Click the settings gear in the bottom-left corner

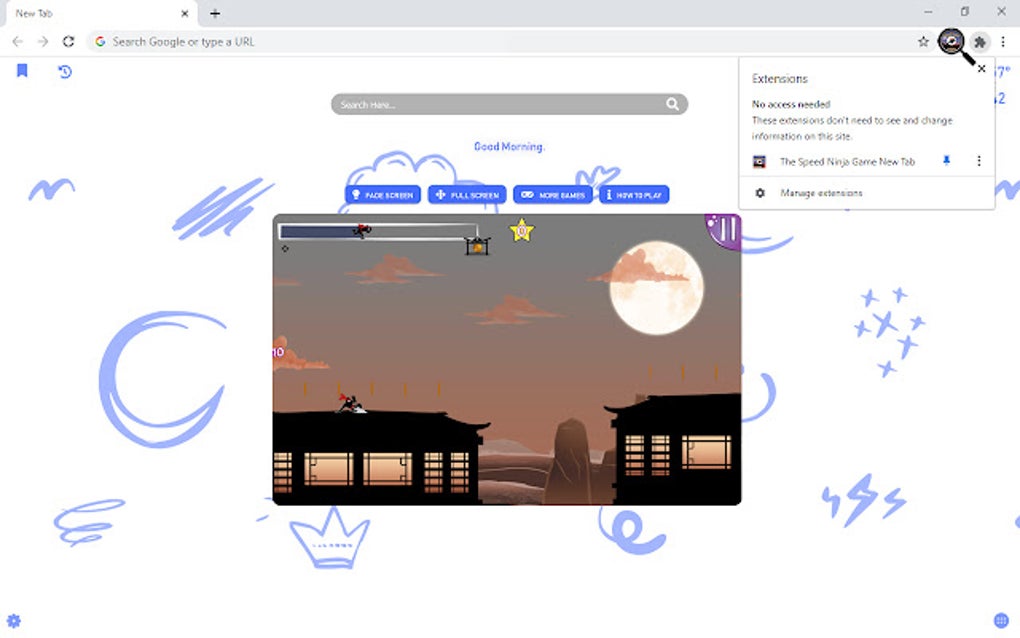(x=16, y=620)
